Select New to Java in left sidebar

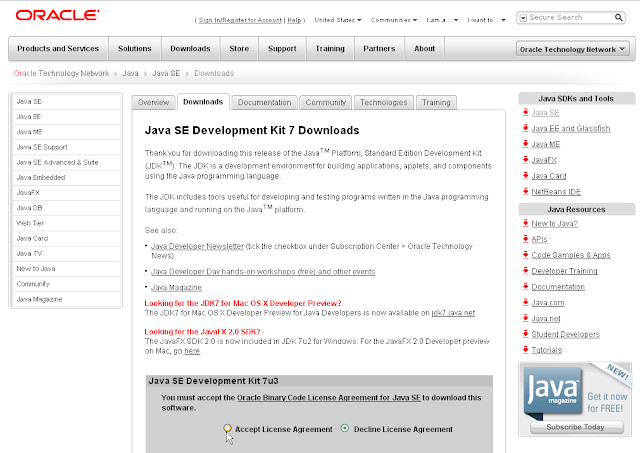[66, 269]
